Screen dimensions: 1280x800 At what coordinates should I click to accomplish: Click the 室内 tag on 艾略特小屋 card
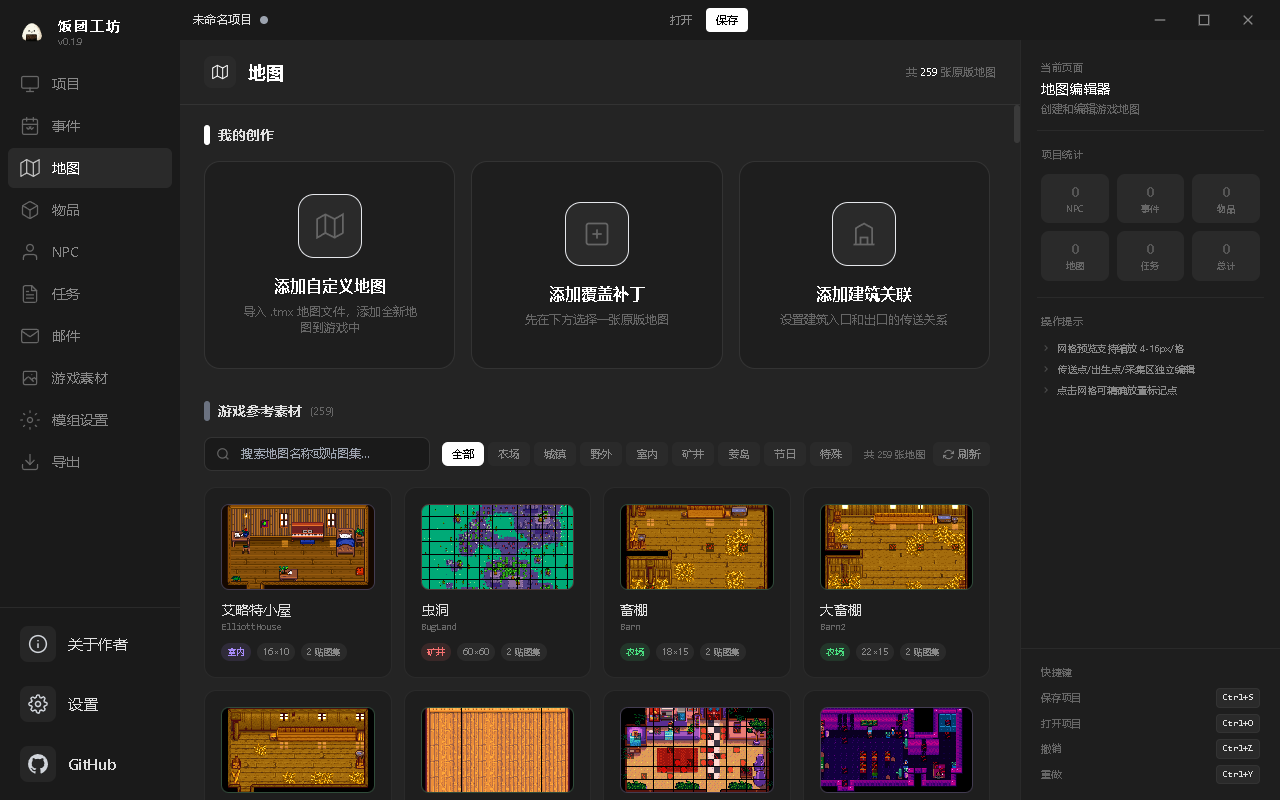(236, 652)
